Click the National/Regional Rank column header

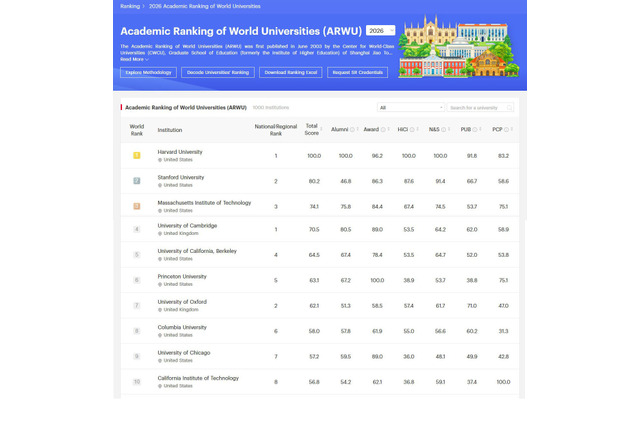point(276,130)
